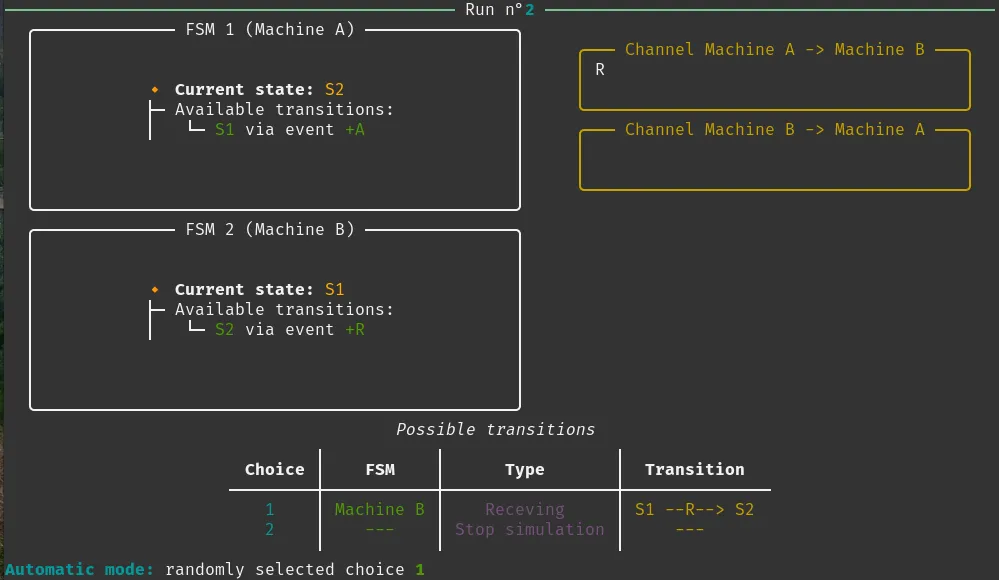The height and width of the screenshot is (580, 999).
Task: Click the Transition column header
Action: (694, 470)
